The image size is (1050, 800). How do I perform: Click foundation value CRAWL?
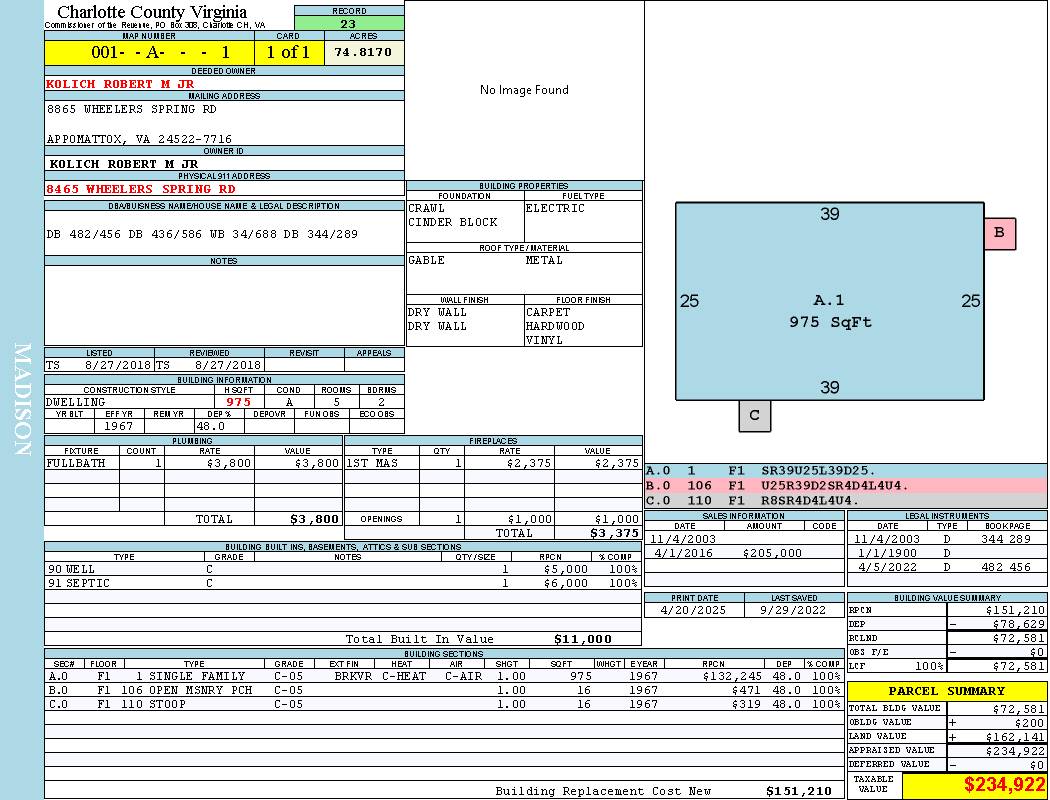pos(427,208)
